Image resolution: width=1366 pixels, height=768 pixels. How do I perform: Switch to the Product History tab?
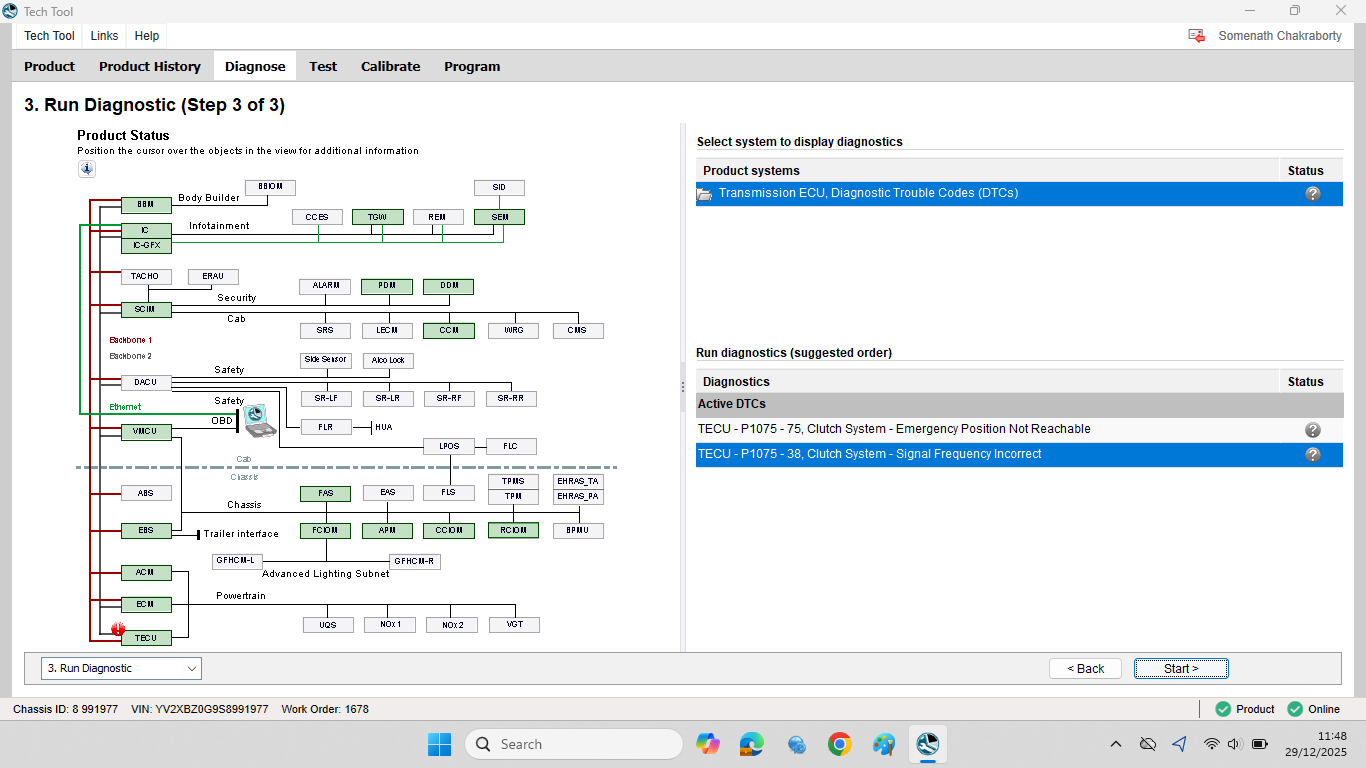pyautogui.click(x=150, y=67)
